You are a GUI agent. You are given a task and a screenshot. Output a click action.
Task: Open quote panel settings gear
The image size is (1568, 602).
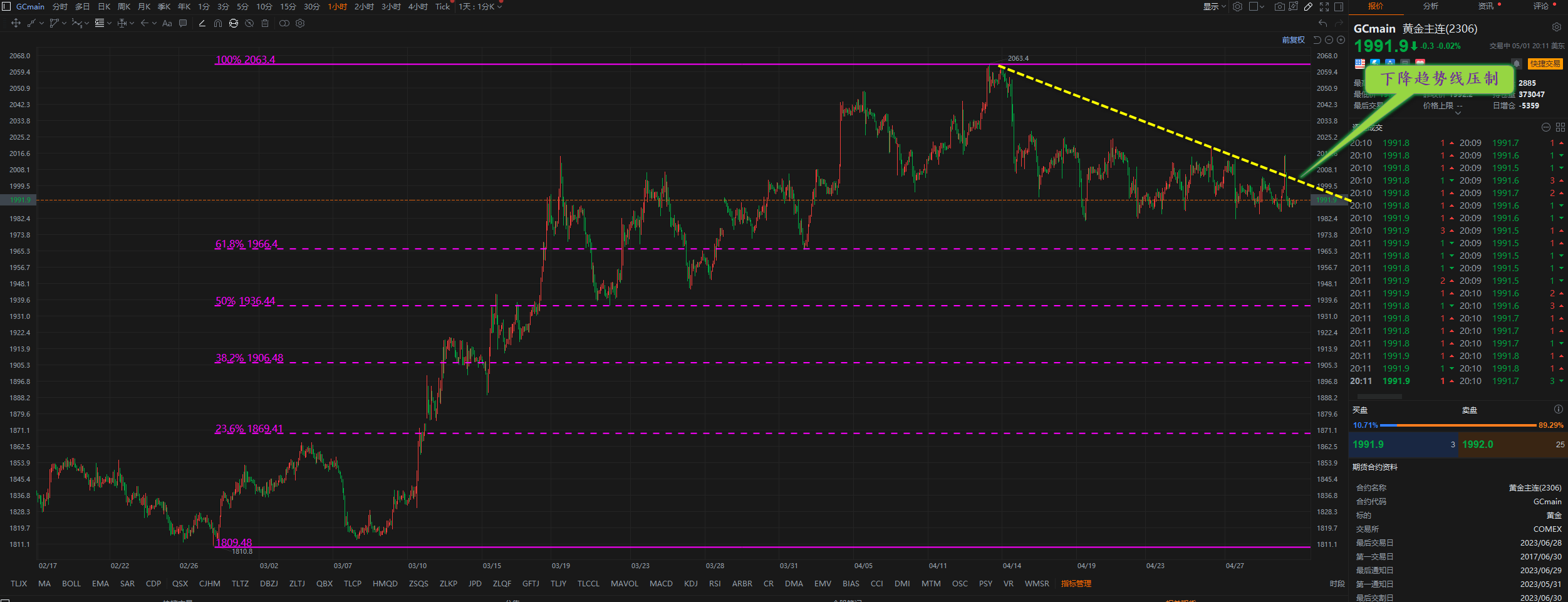[1557, 28]
